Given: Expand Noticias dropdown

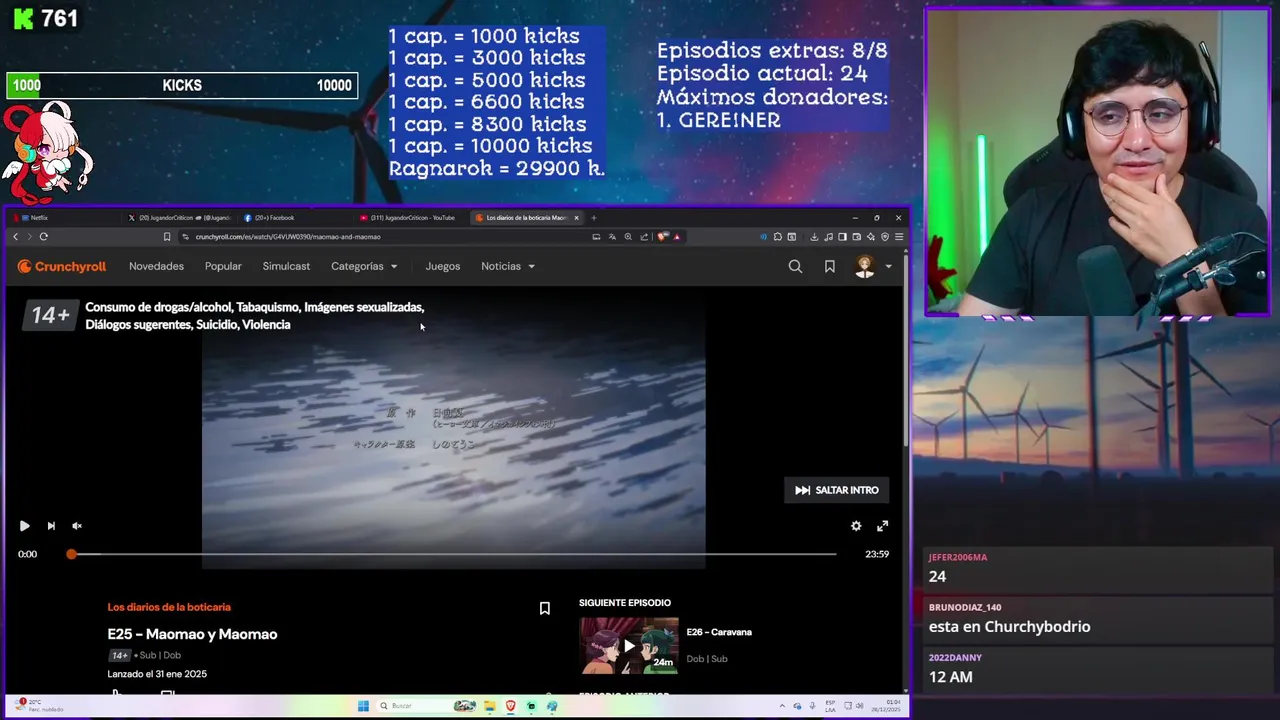Looking at the screenshot, I should pos(508,266).
